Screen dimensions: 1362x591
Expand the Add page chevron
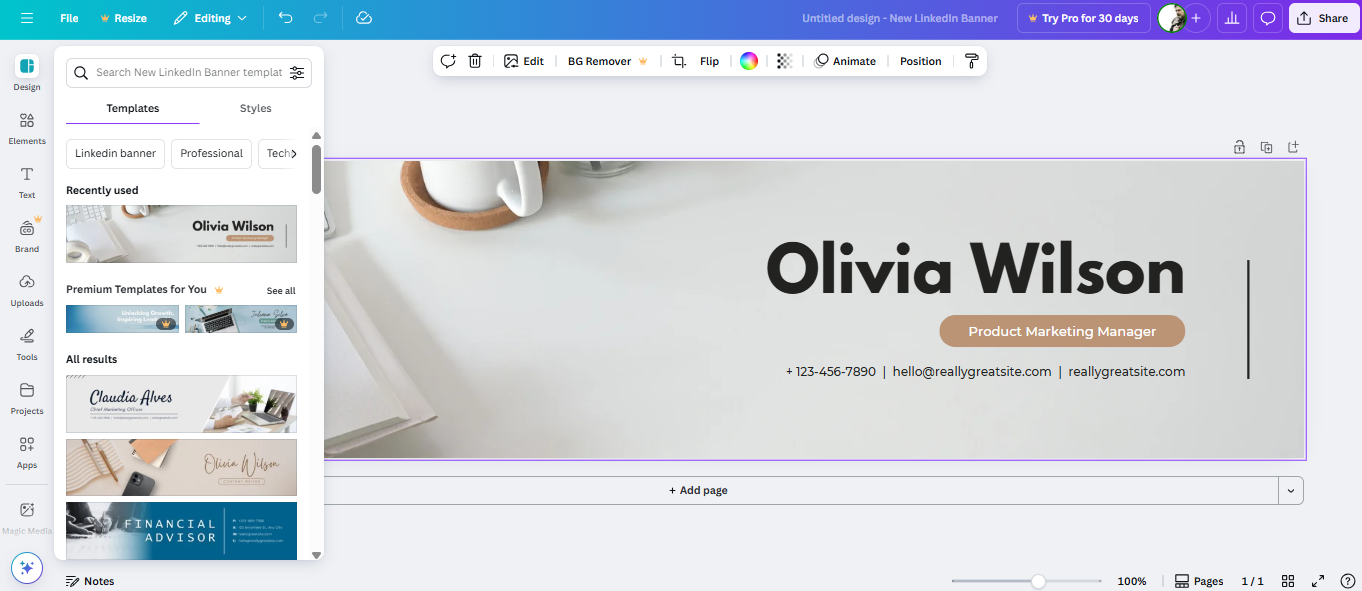point(1292,490)
